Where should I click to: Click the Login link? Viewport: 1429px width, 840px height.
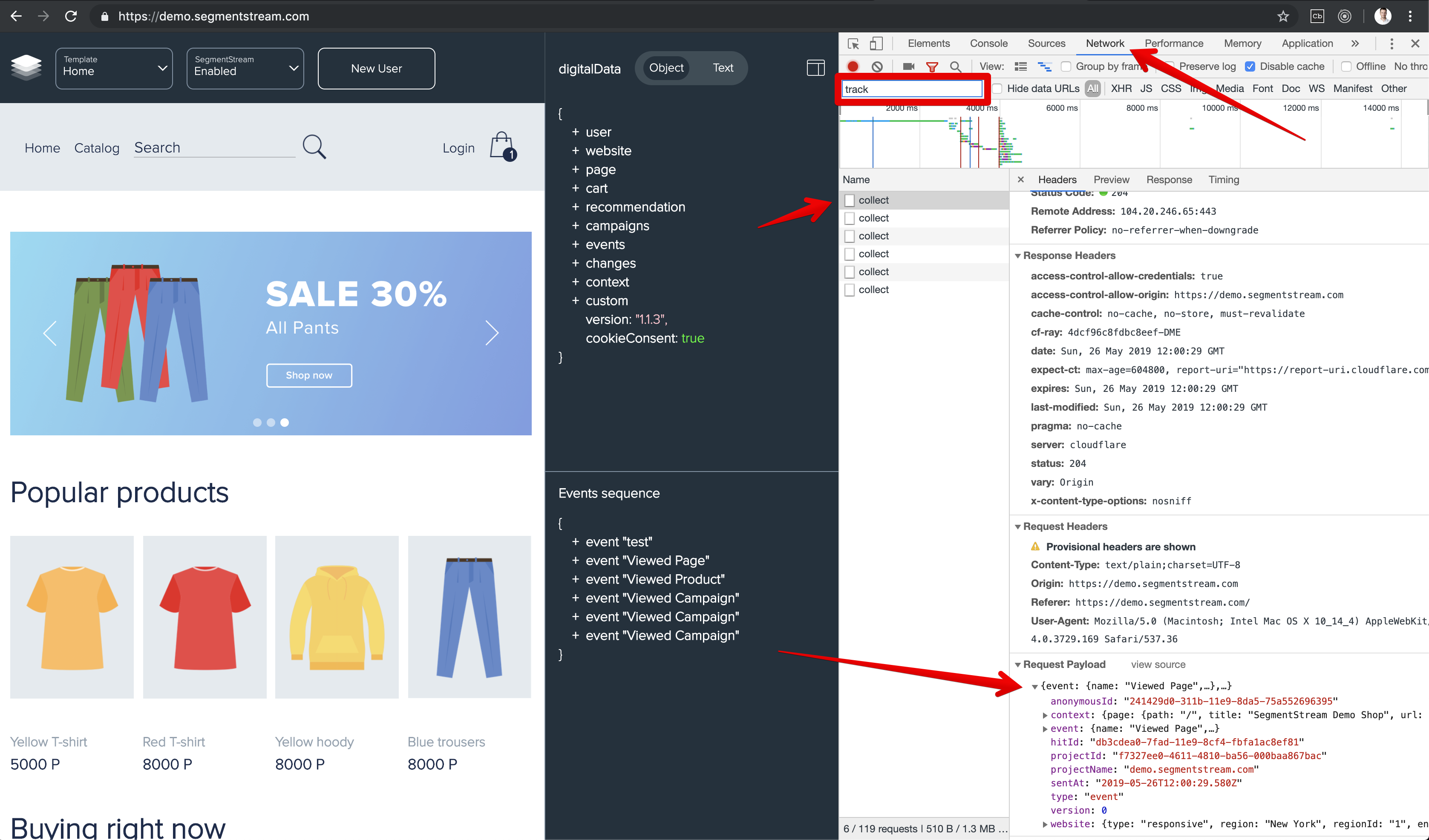[x=458, y=148]
